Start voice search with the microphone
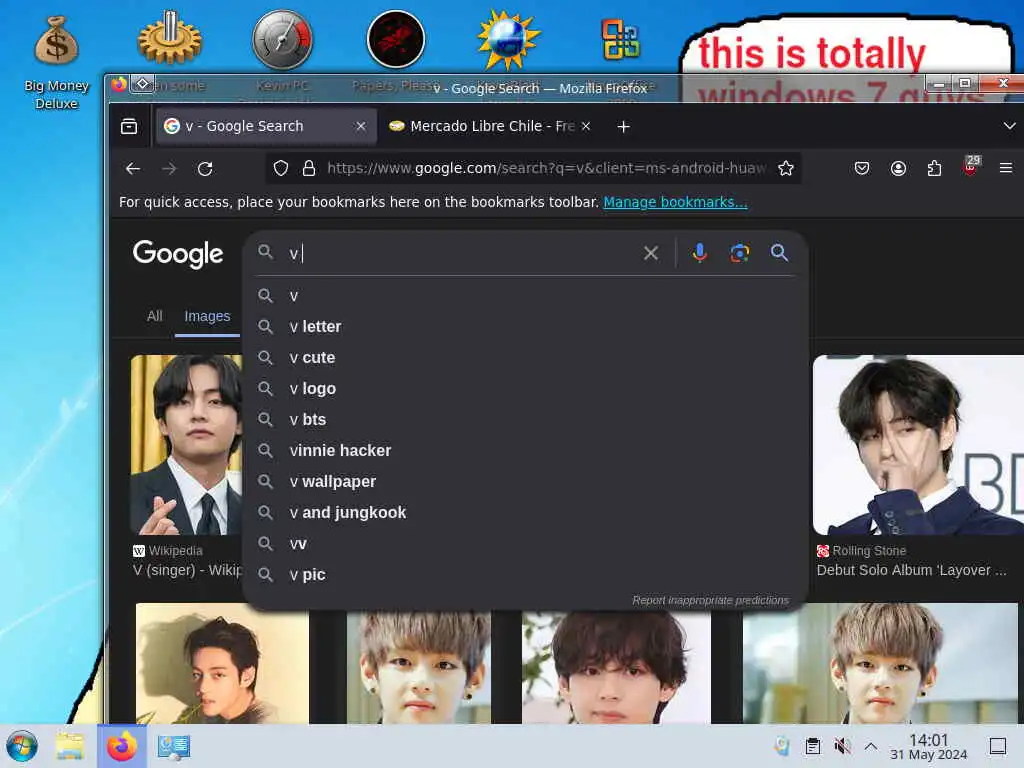Screen dimensions: 1024x768 [x=699, y=253]
